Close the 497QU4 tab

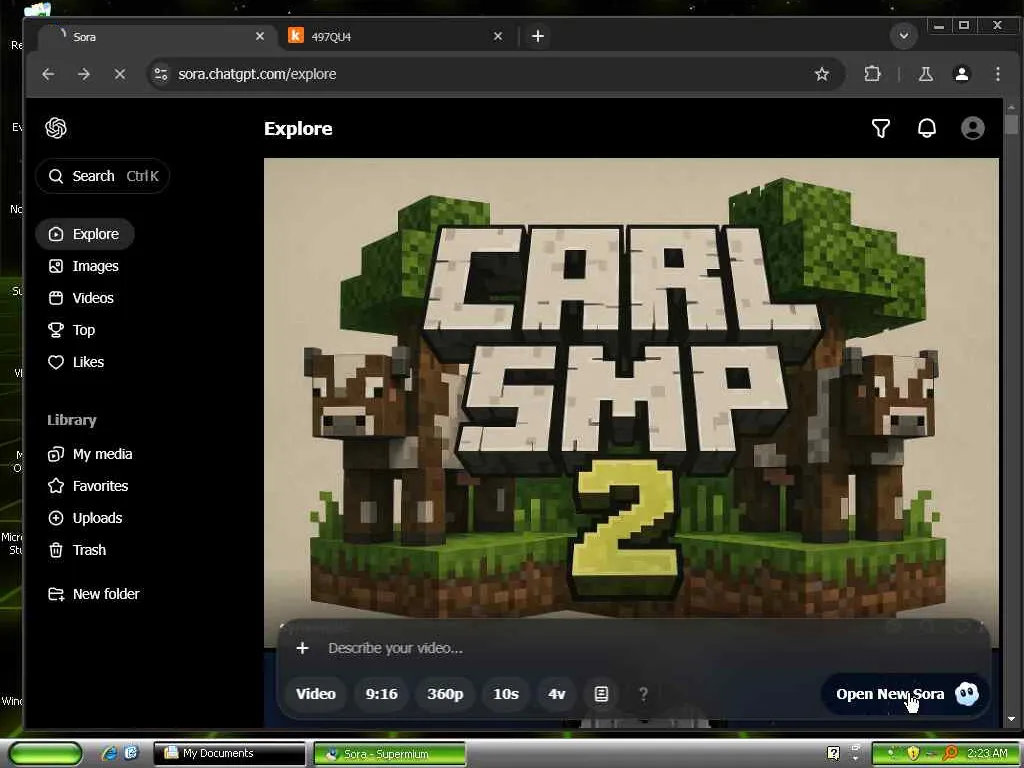click(x=498, y=37)
